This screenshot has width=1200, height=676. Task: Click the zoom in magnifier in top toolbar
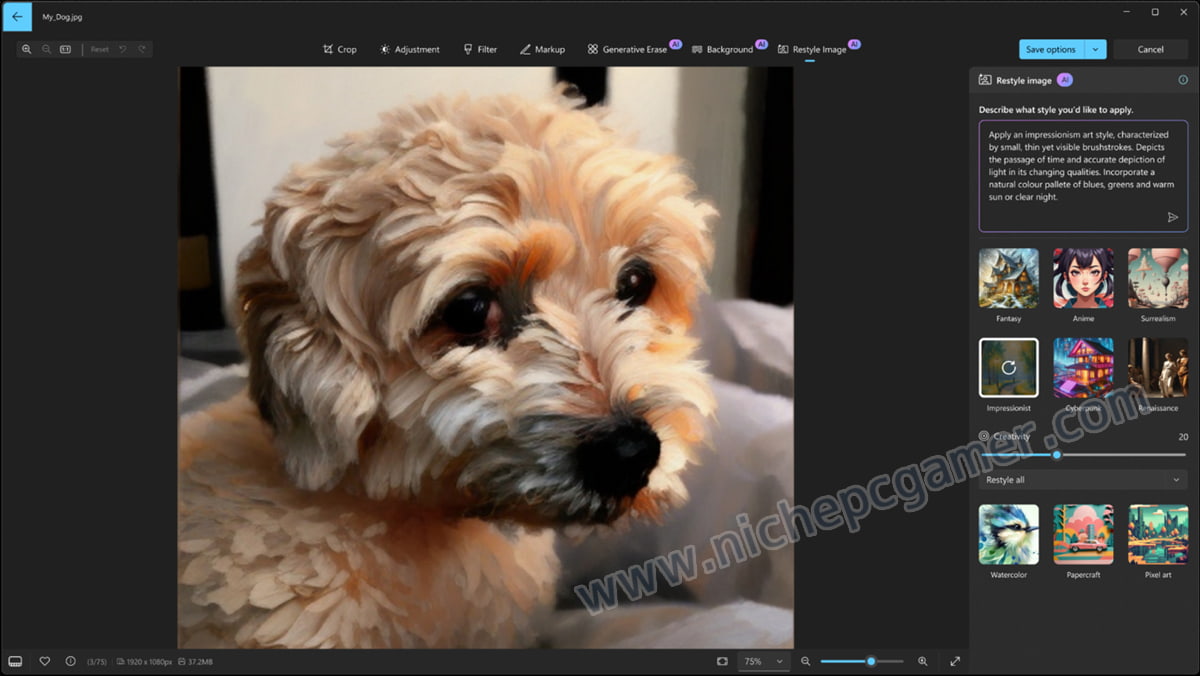[27, 49]
